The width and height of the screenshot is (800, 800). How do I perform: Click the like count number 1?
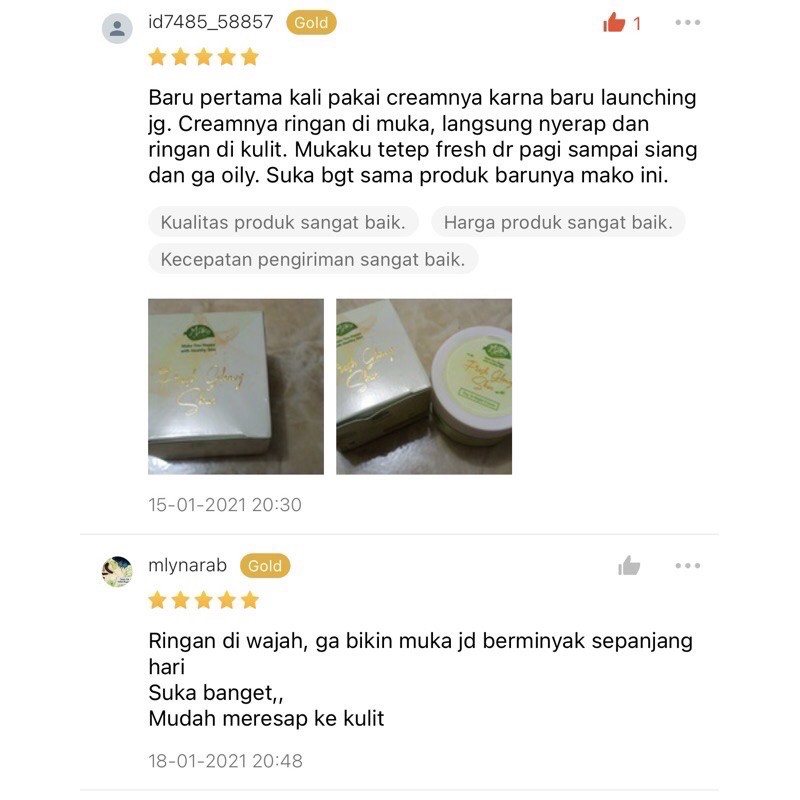pyautogui.click(x=637, y=23)
